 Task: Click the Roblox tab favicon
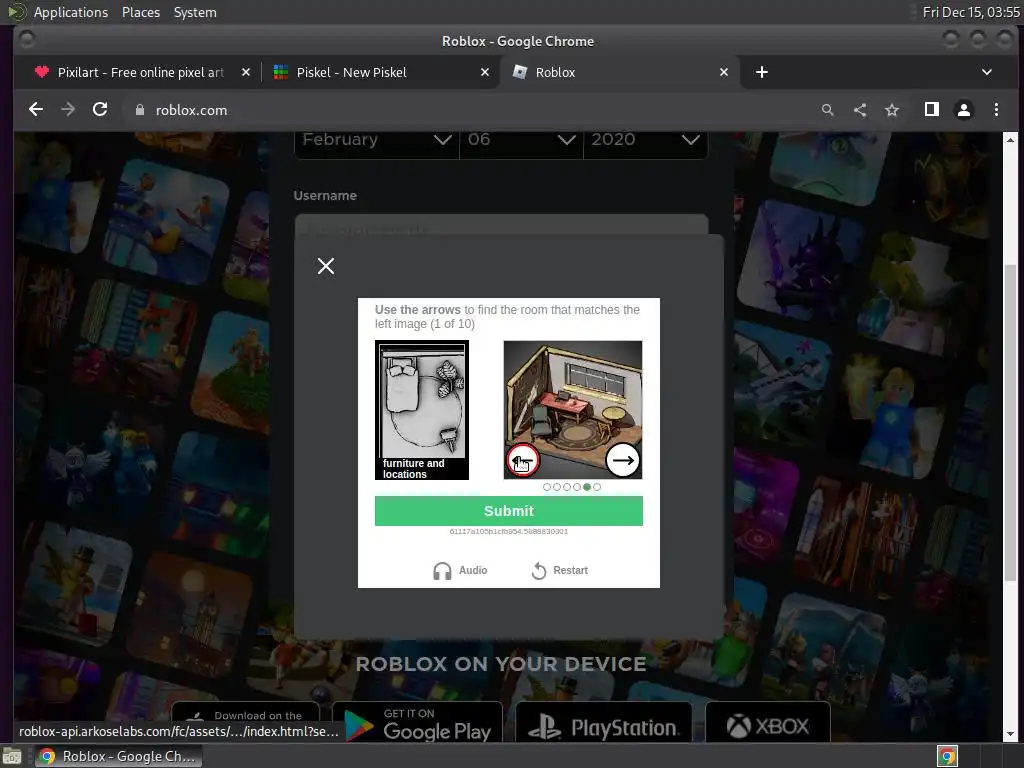[520, 72]
